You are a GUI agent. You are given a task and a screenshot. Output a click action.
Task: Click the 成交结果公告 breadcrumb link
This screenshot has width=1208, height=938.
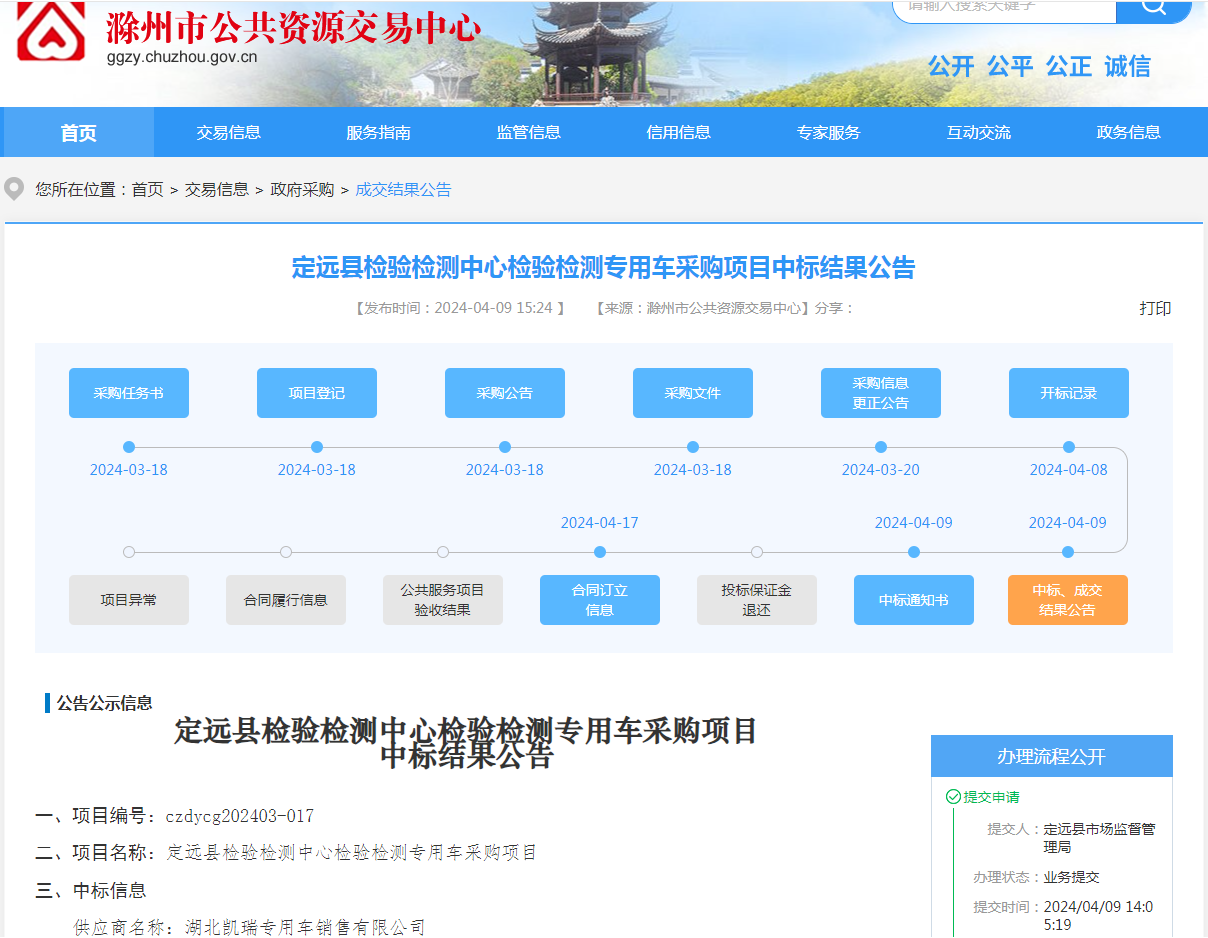(x=403, y=190)
